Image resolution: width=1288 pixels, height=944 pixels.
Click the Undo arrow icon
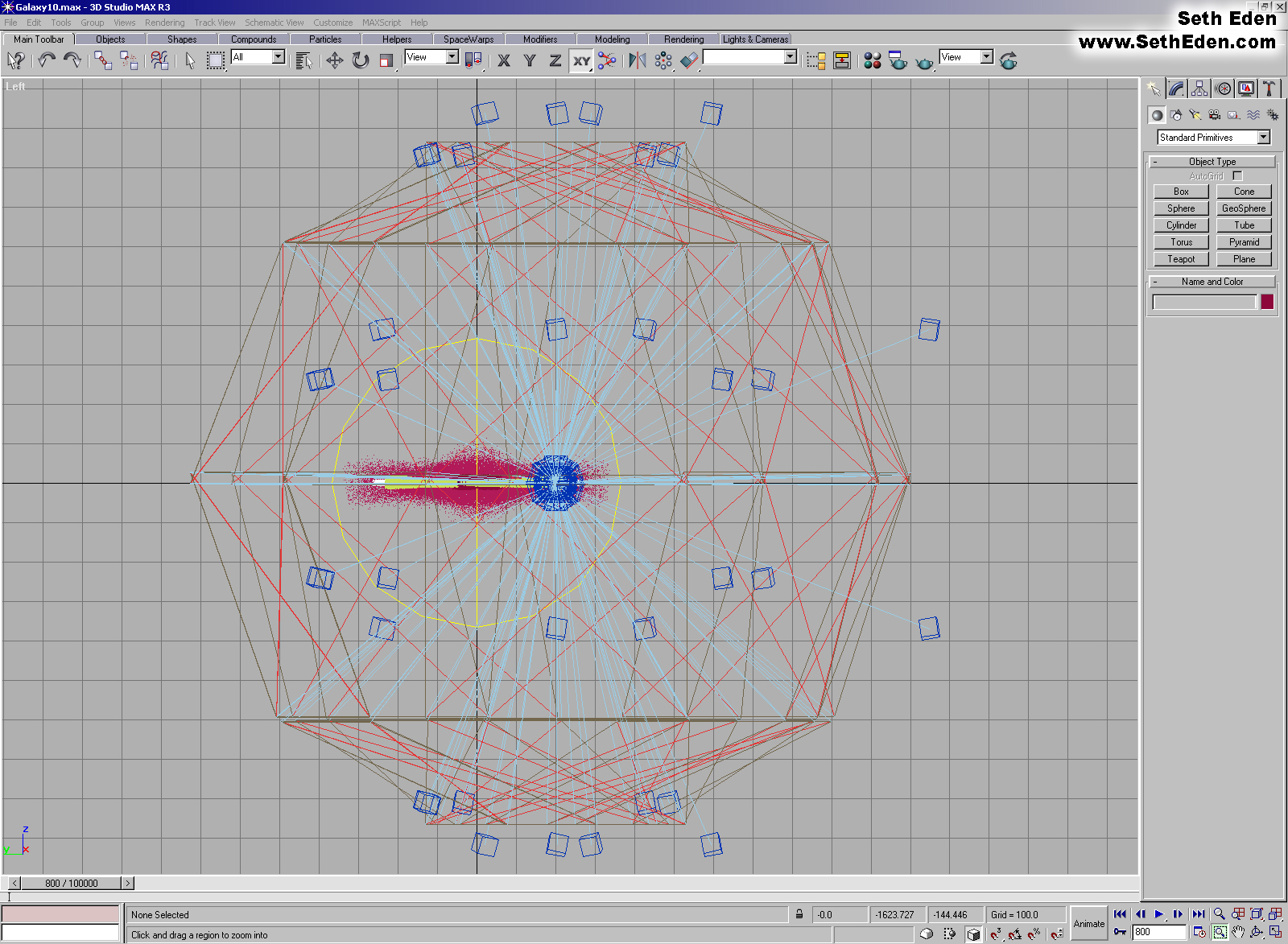[x=47, y=61]
